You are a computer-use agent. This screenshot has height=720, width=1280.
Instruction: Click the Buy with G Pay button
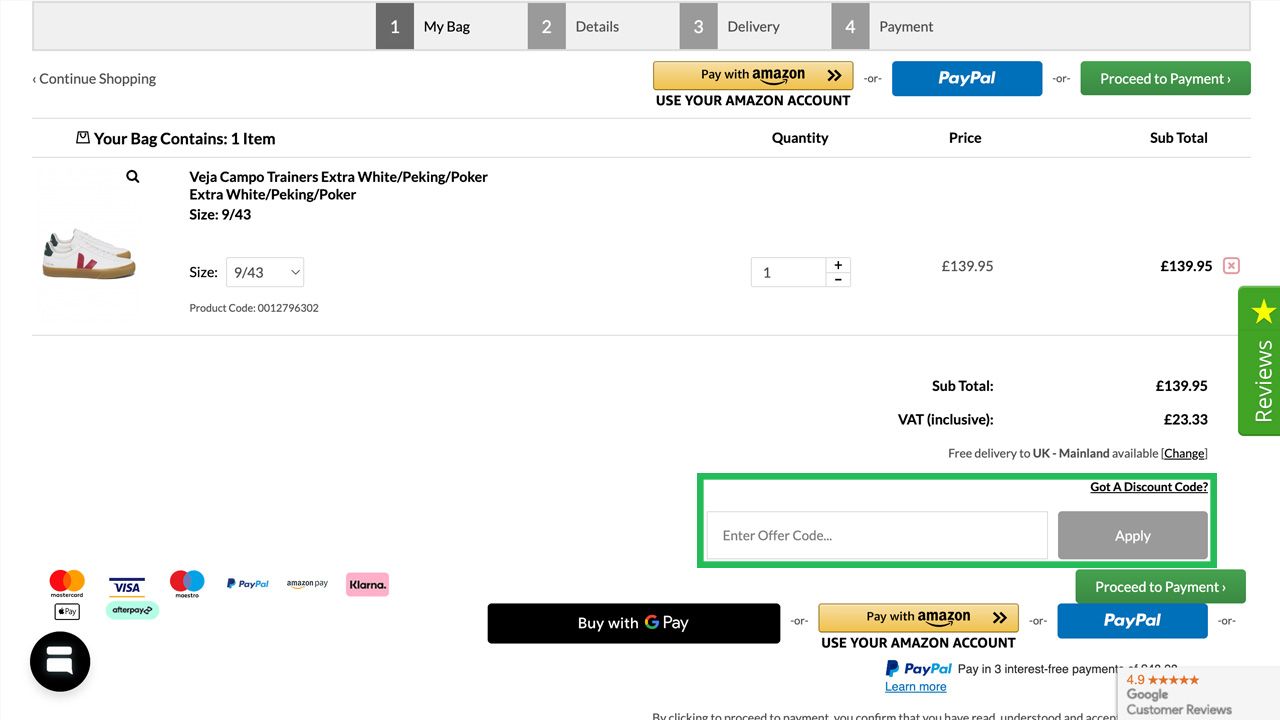pos(634,623)
